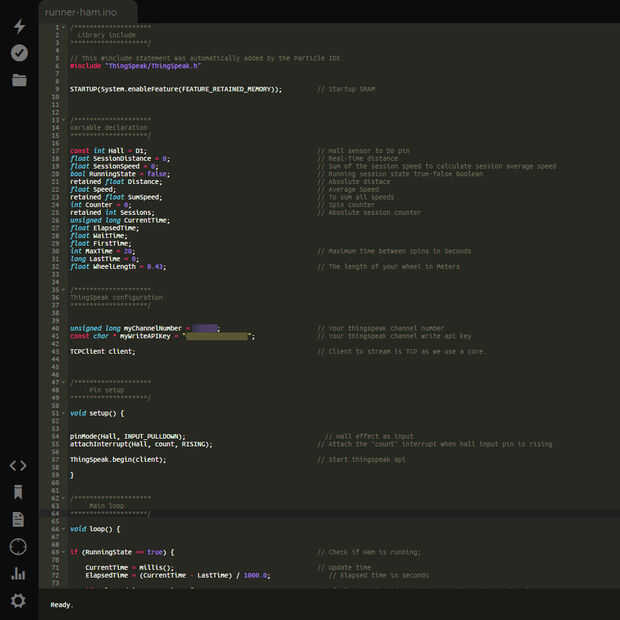
Task: Open the Code panel angle brackets icon
Action: (18, 465)
